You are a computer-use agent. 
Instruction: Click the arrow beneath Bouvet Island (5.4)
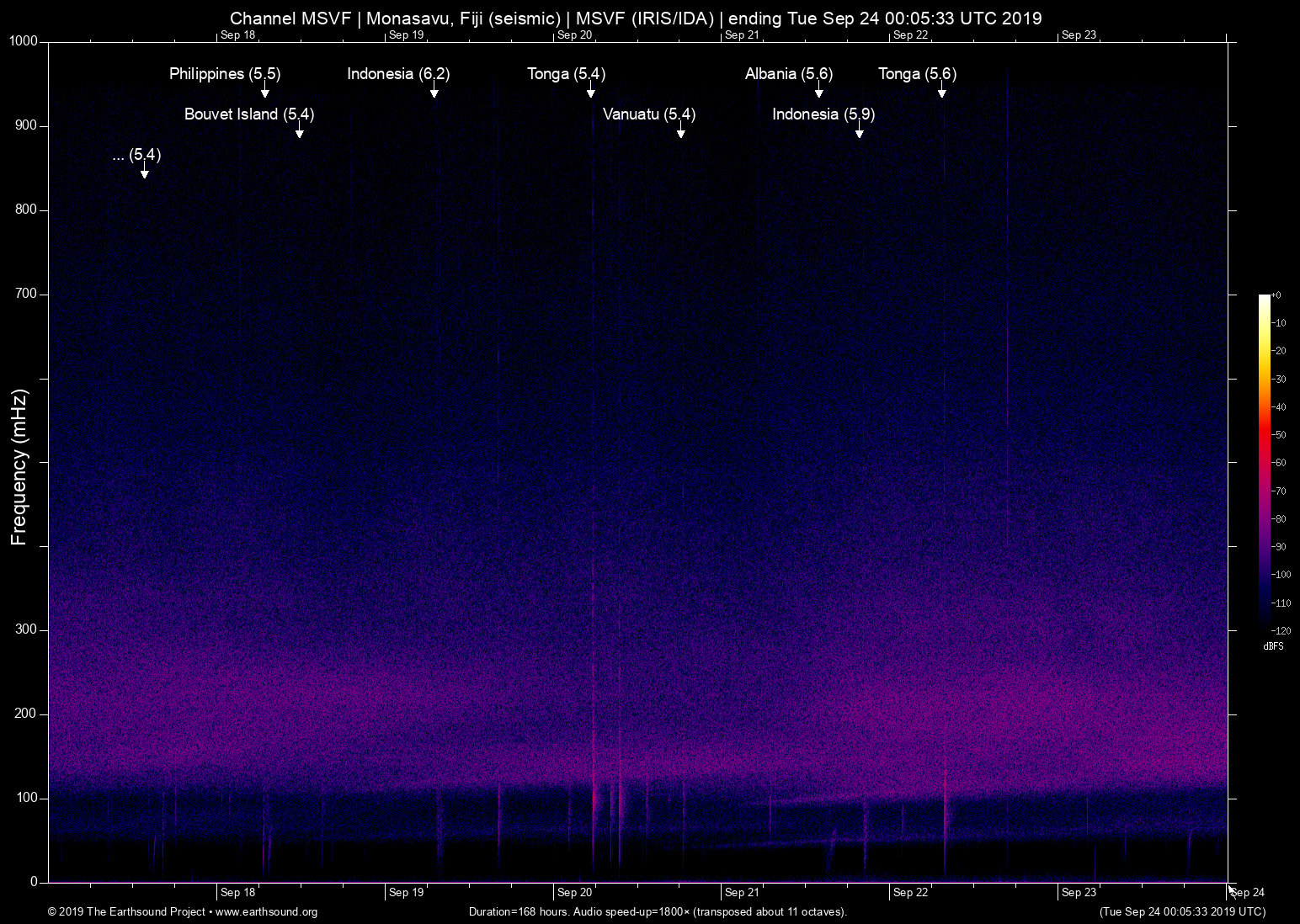[x=299, y=132]
